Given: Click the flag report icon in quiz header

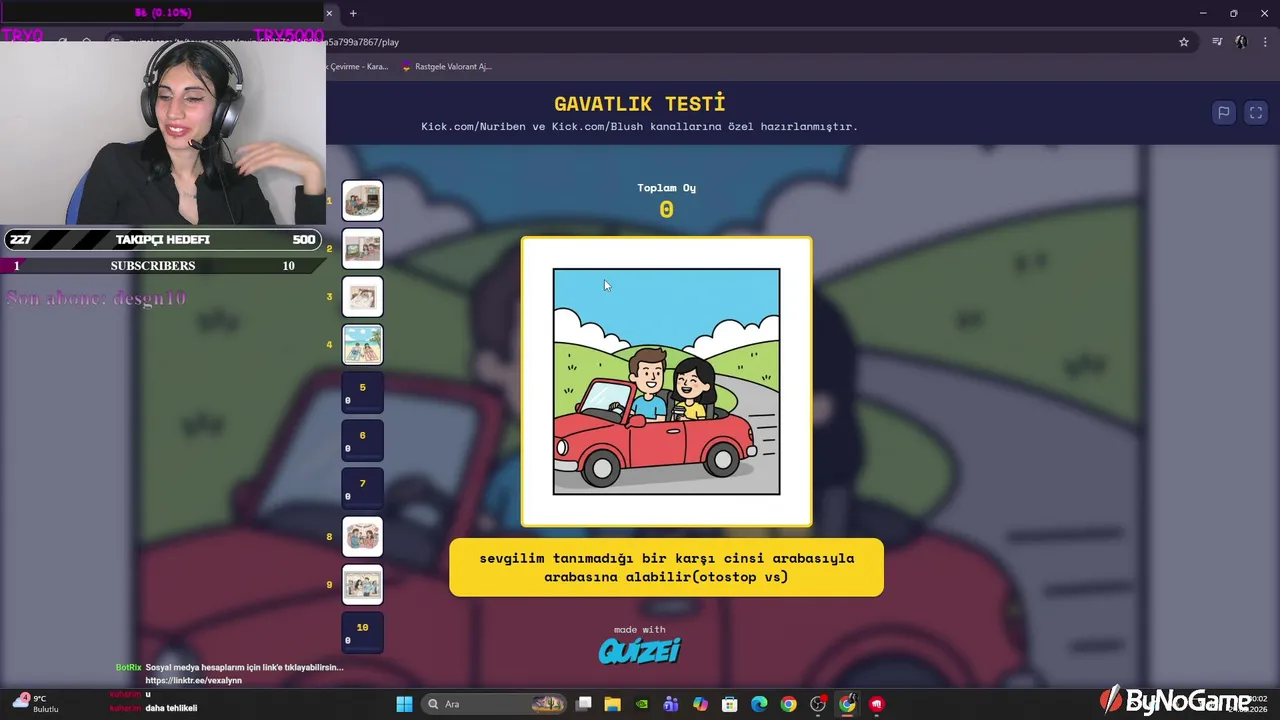Looking at the screenshot, I should (1223, 113).
